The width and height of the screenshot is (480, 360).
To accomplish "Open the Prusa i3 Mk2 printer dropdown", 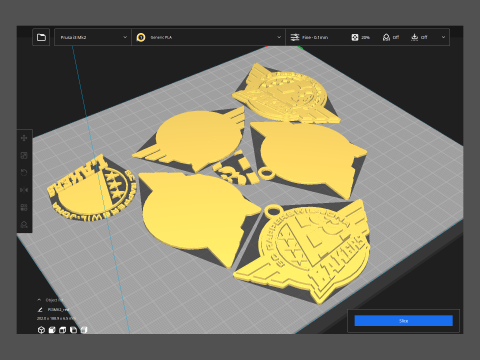I will [x=93, y=37].
